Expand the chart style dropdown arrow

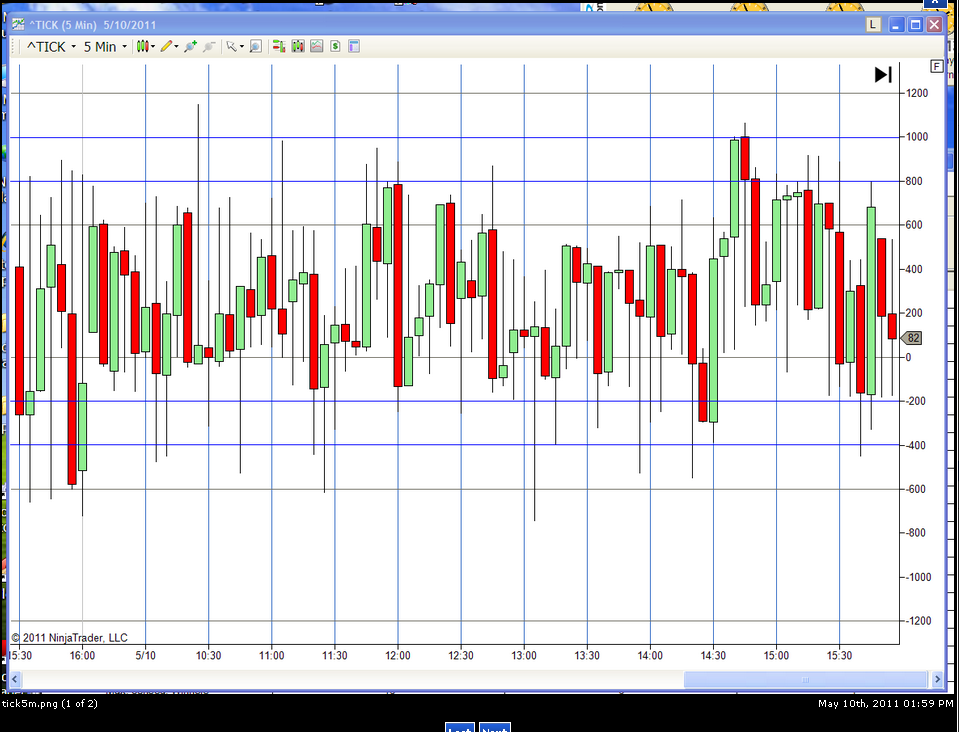pos(153,46)
